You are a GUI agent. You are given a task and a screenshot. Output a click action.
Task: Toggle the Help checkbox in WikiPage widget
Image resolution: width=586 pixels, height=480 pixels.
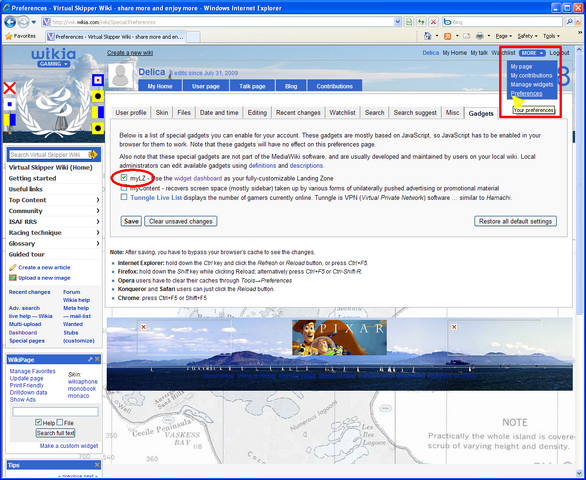pyautogui.click(x=38, y=422)
